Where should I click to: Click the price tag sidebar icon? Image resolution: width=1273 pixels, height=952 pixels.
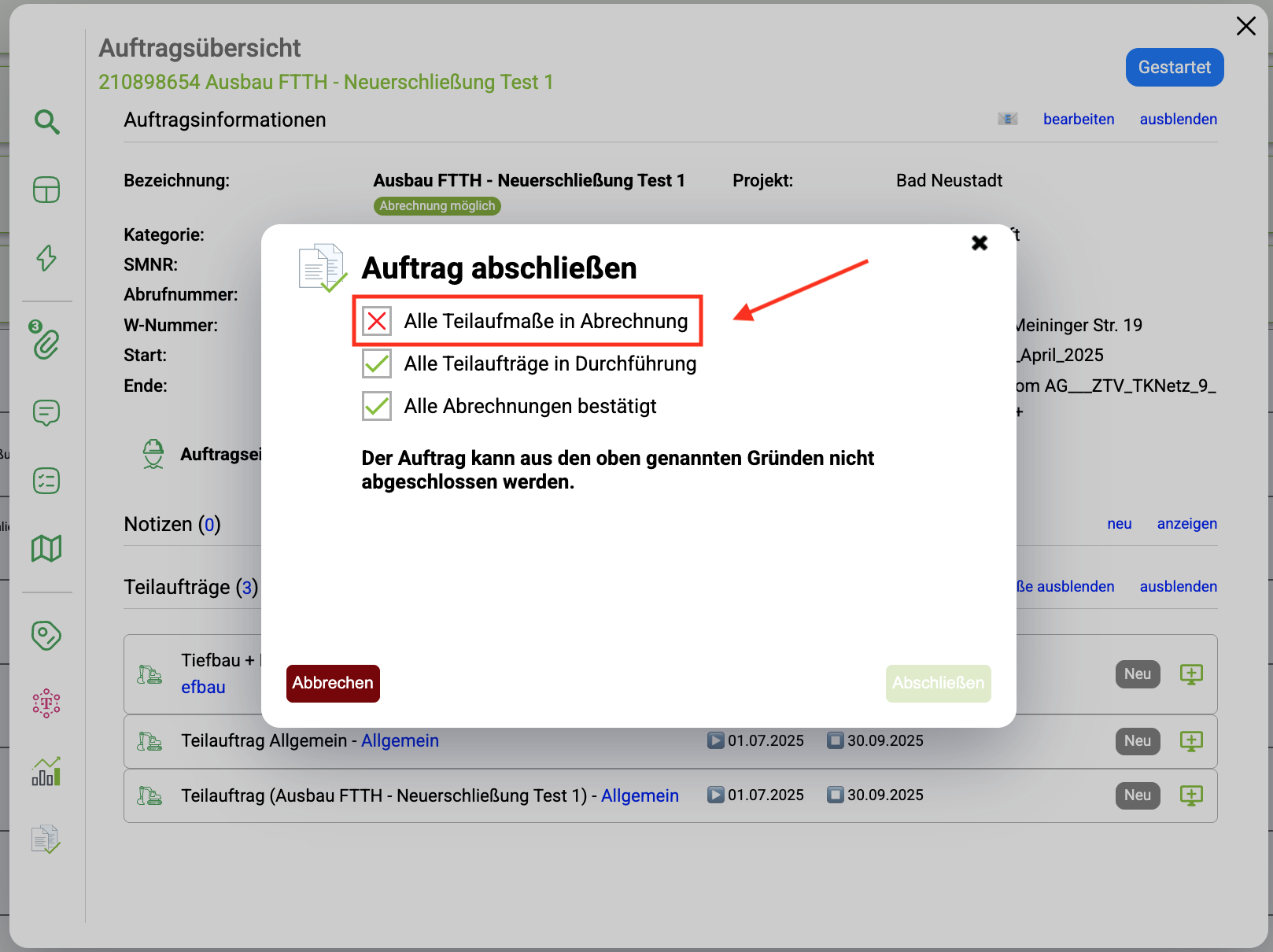point(46,636)
